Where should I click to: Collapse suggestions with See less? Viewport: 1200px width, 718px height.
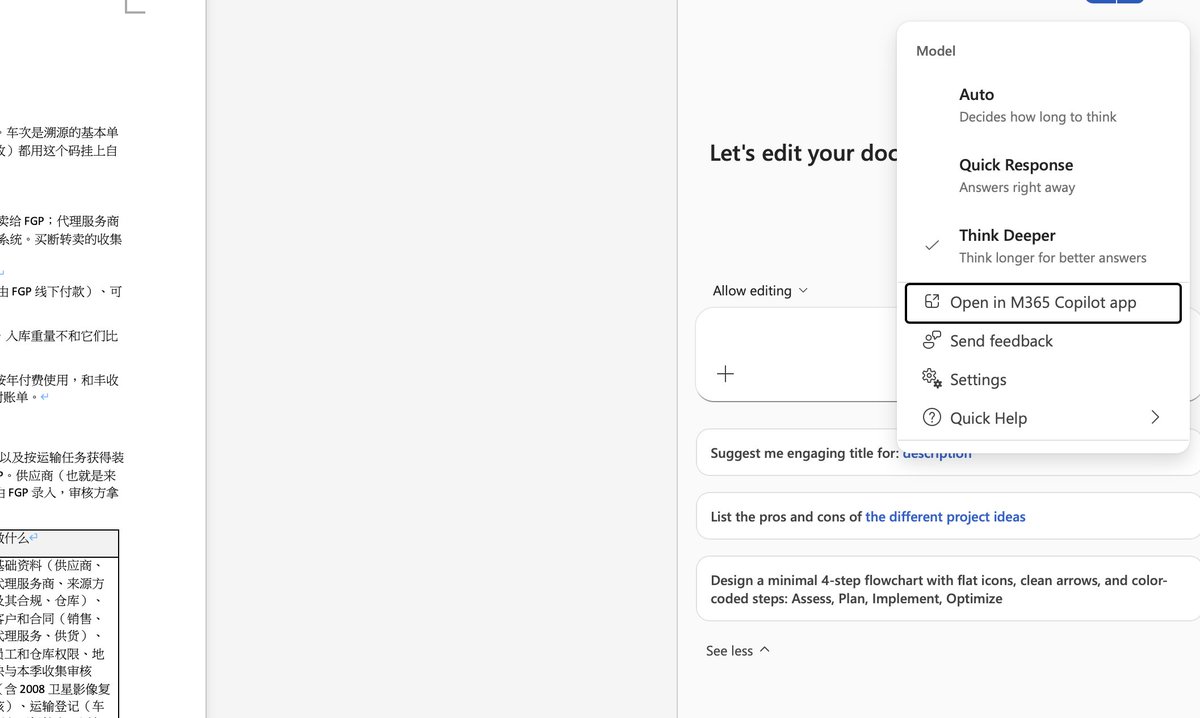click(738, 651)
